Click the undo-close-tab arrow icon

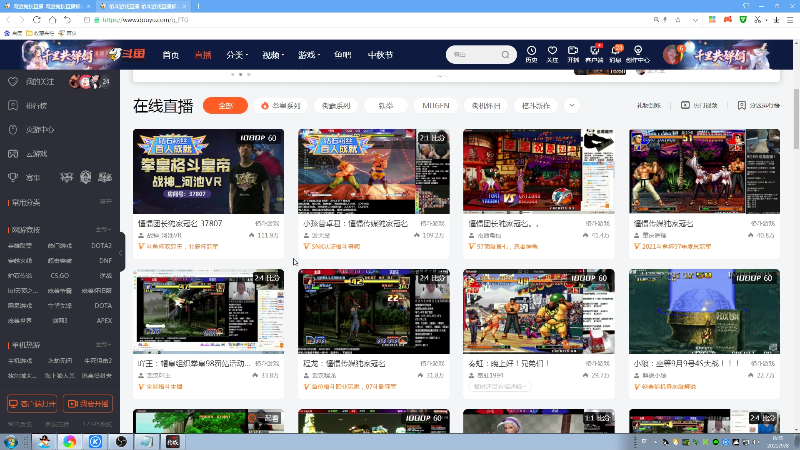click(x=68, y=20)
